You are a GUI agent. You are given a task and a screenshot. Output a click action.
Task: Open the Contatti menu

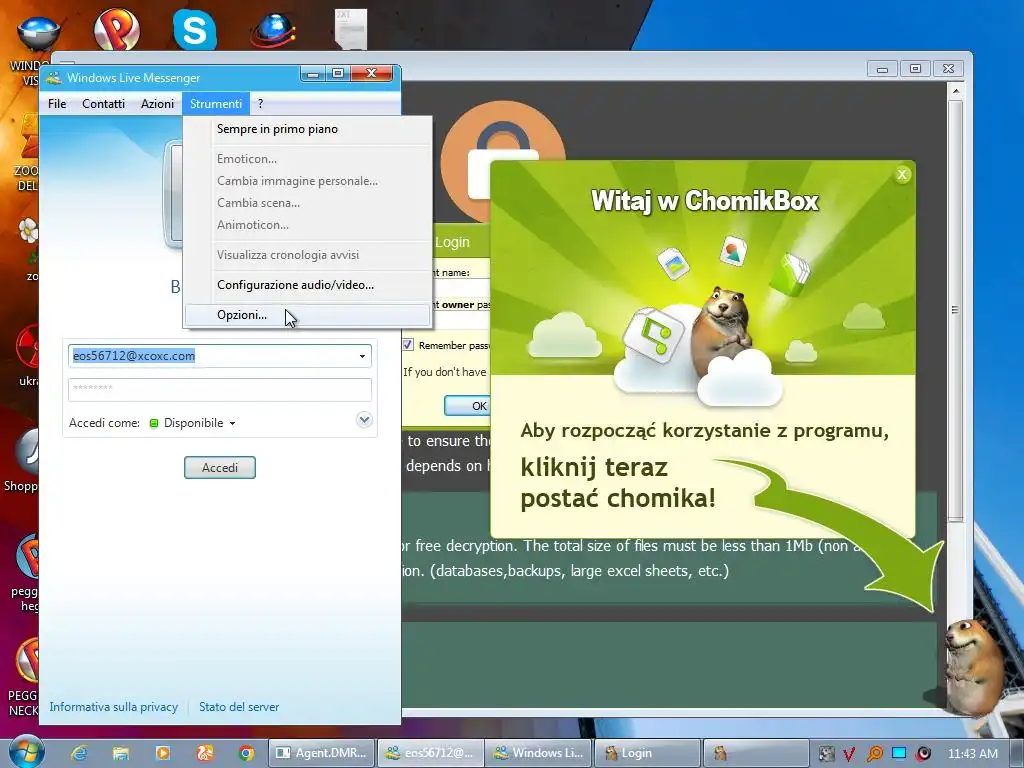[x=103, y=104]
